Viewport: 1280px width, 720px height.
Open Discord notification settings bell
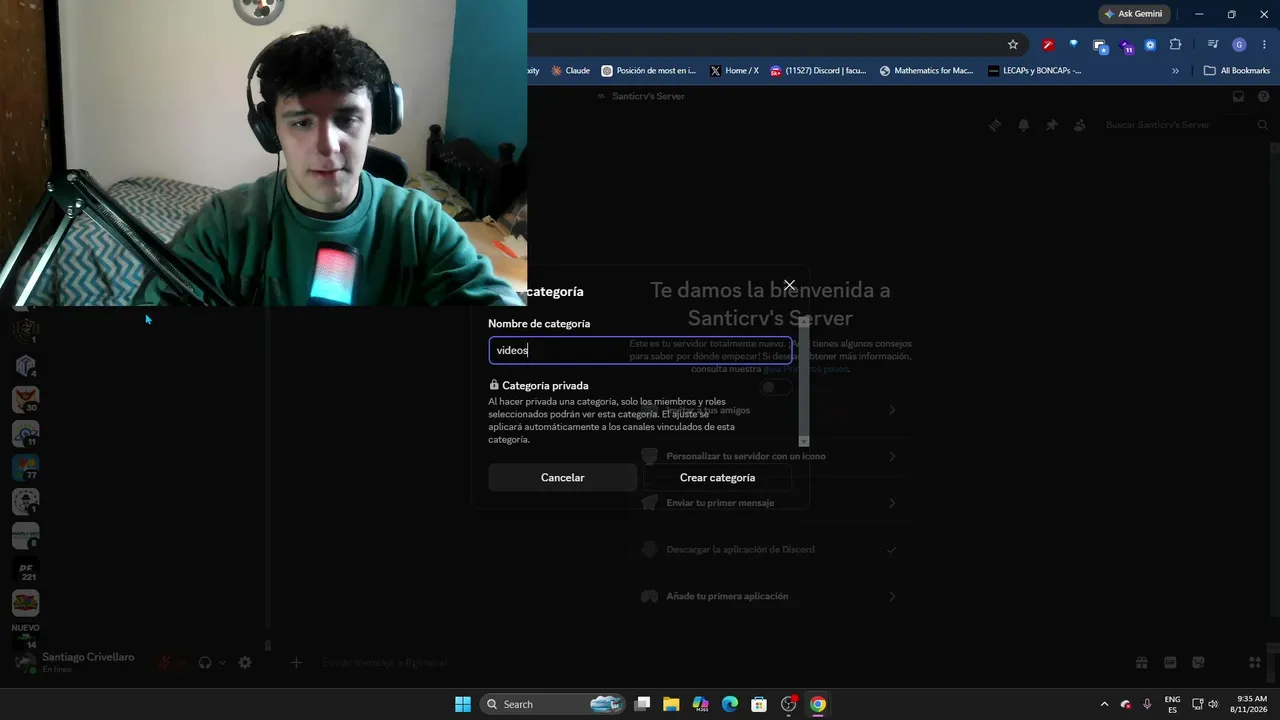(1023, 125)
